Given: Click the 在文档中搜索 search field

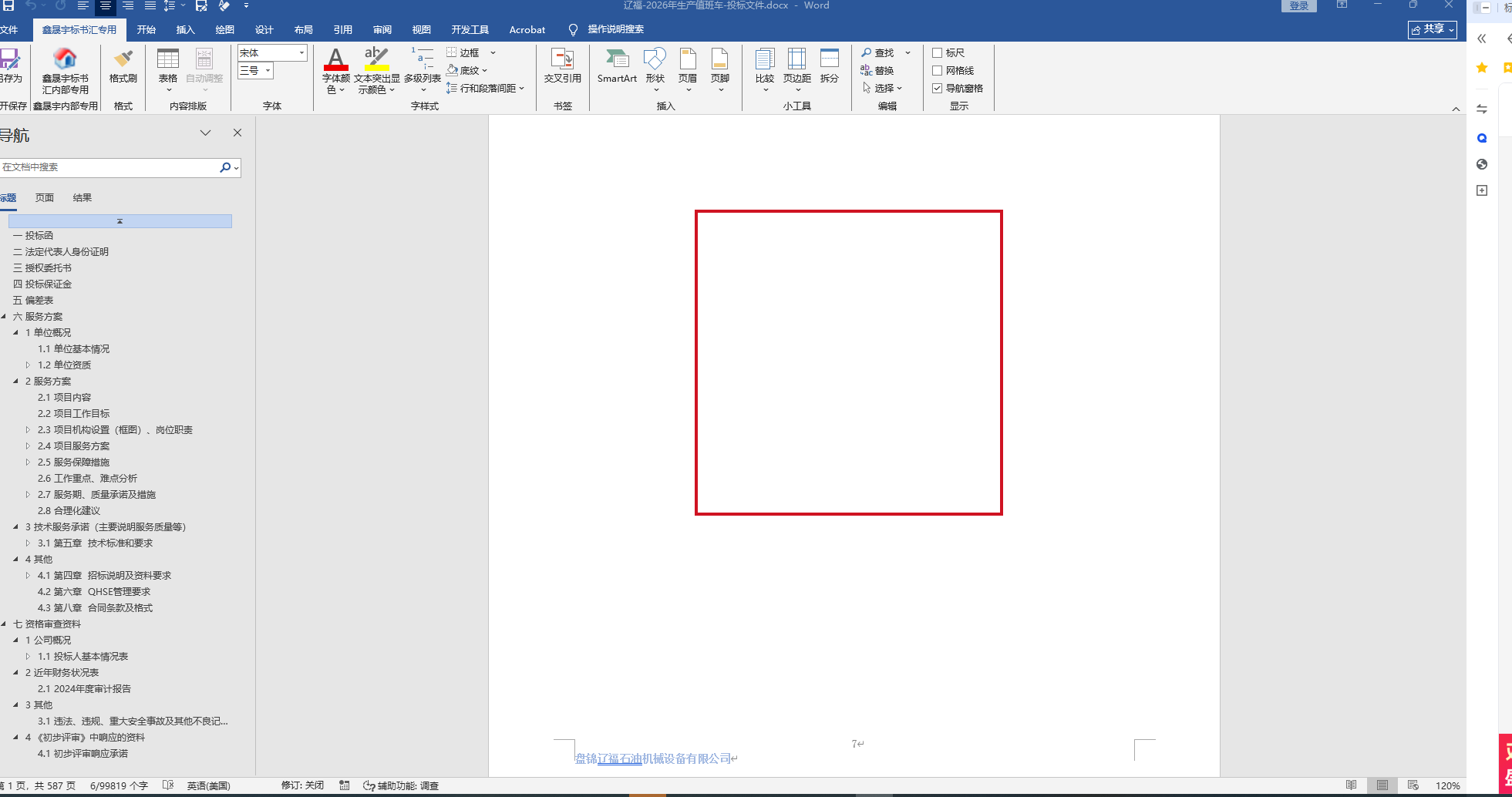Looking at the screenshot, I should click(108, 167).
